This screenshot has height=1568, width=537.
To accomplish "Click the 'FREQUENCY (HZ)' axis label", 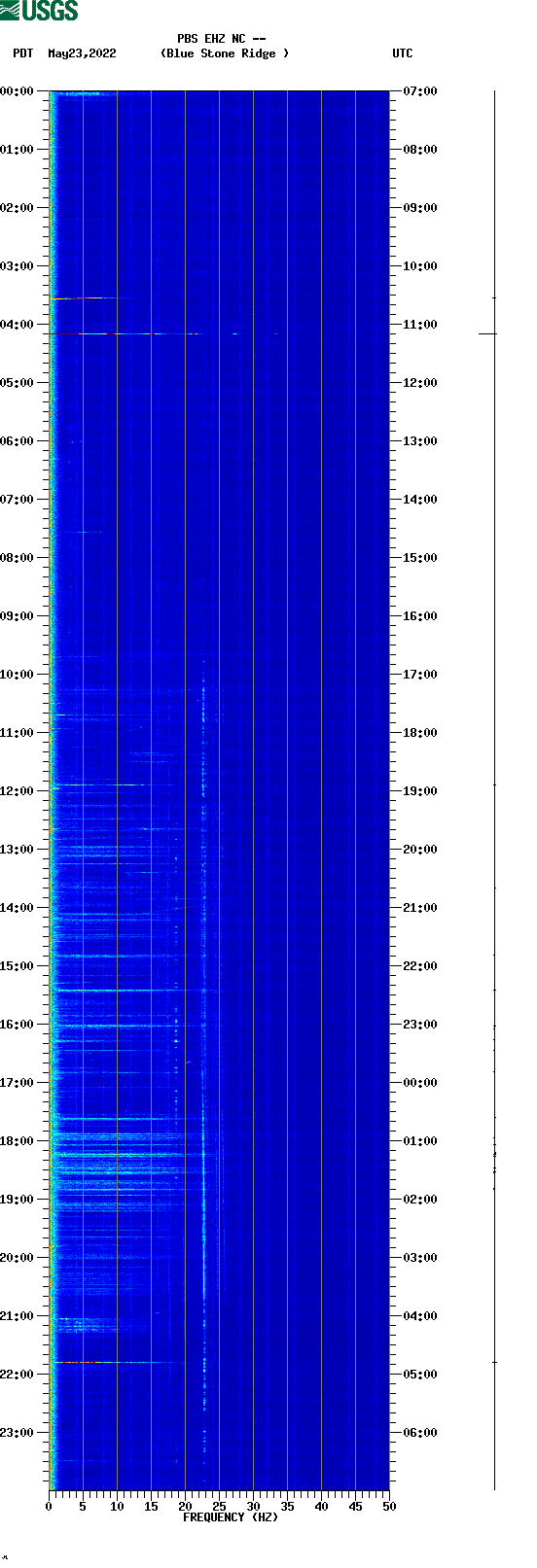I will click(x=231, y=1517).
